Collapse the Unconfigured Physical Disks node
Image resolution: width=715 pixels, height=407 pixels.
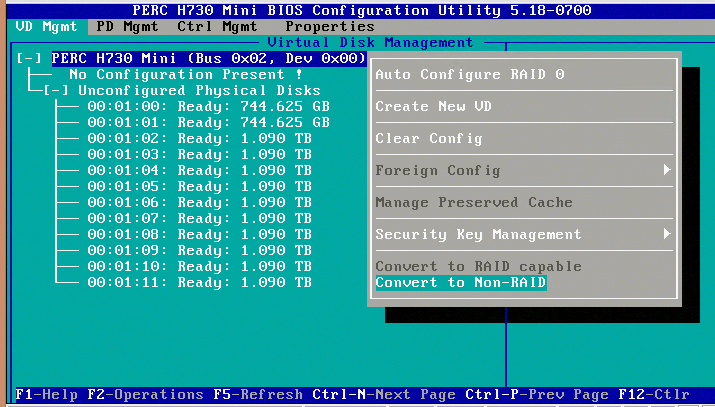(x=56, y=90)
